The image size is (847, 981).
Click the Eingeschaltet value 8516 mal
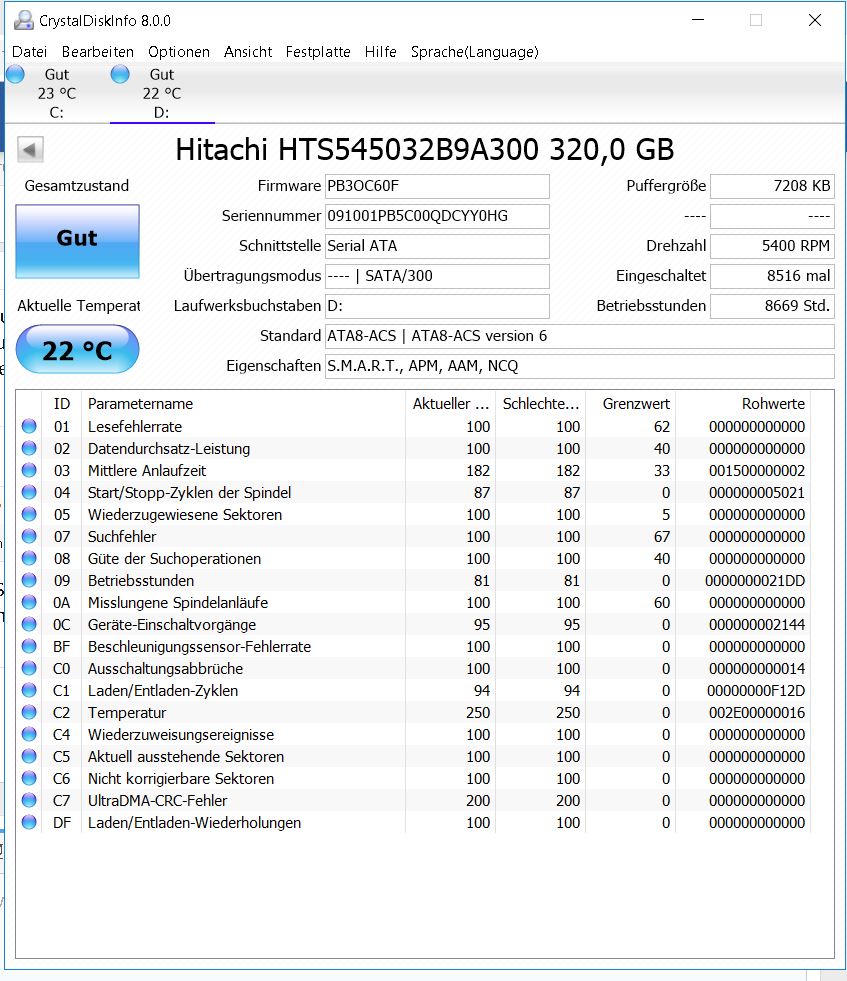point(772,276)
